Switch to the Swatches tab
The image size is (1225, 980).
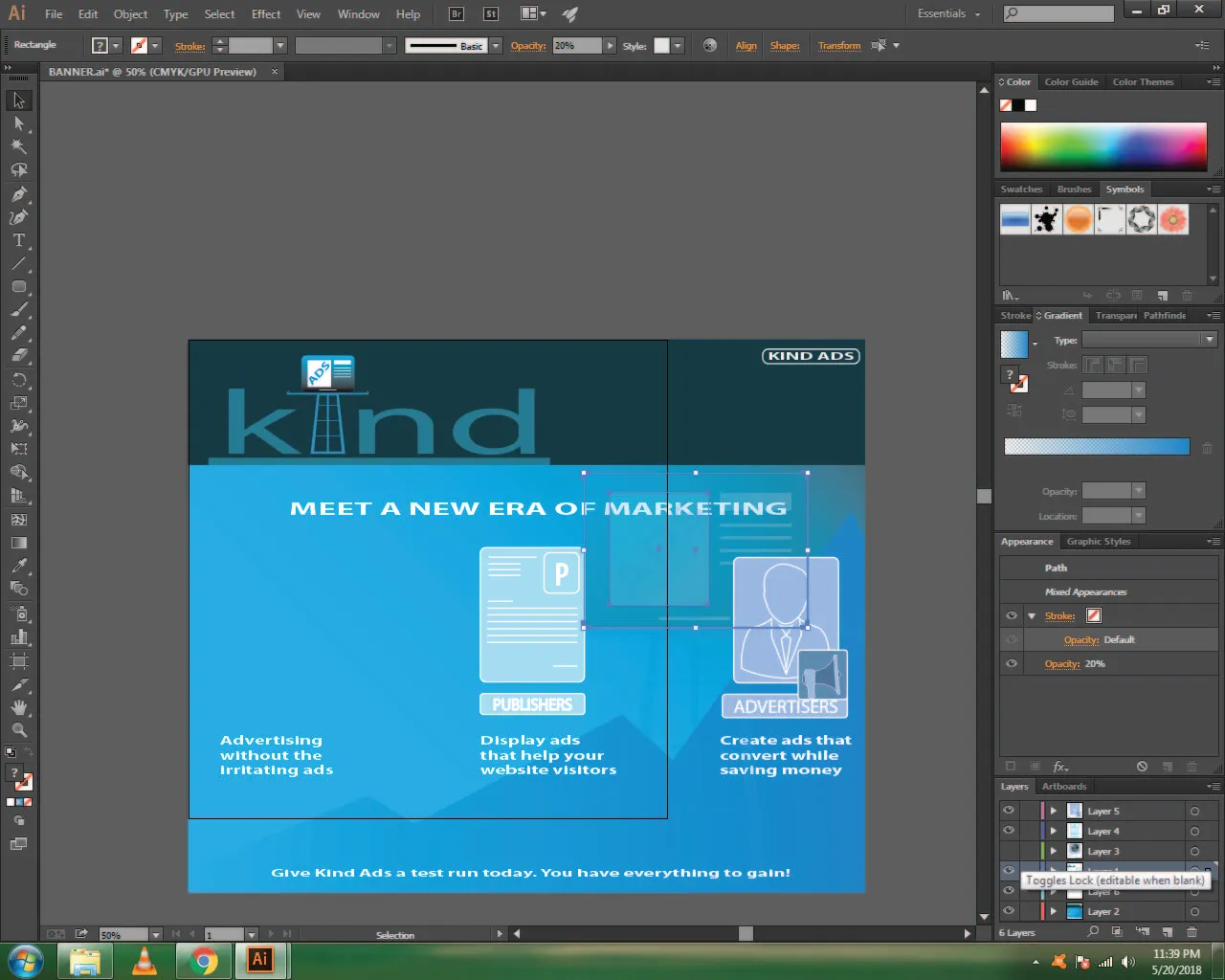click(1021, 189)
